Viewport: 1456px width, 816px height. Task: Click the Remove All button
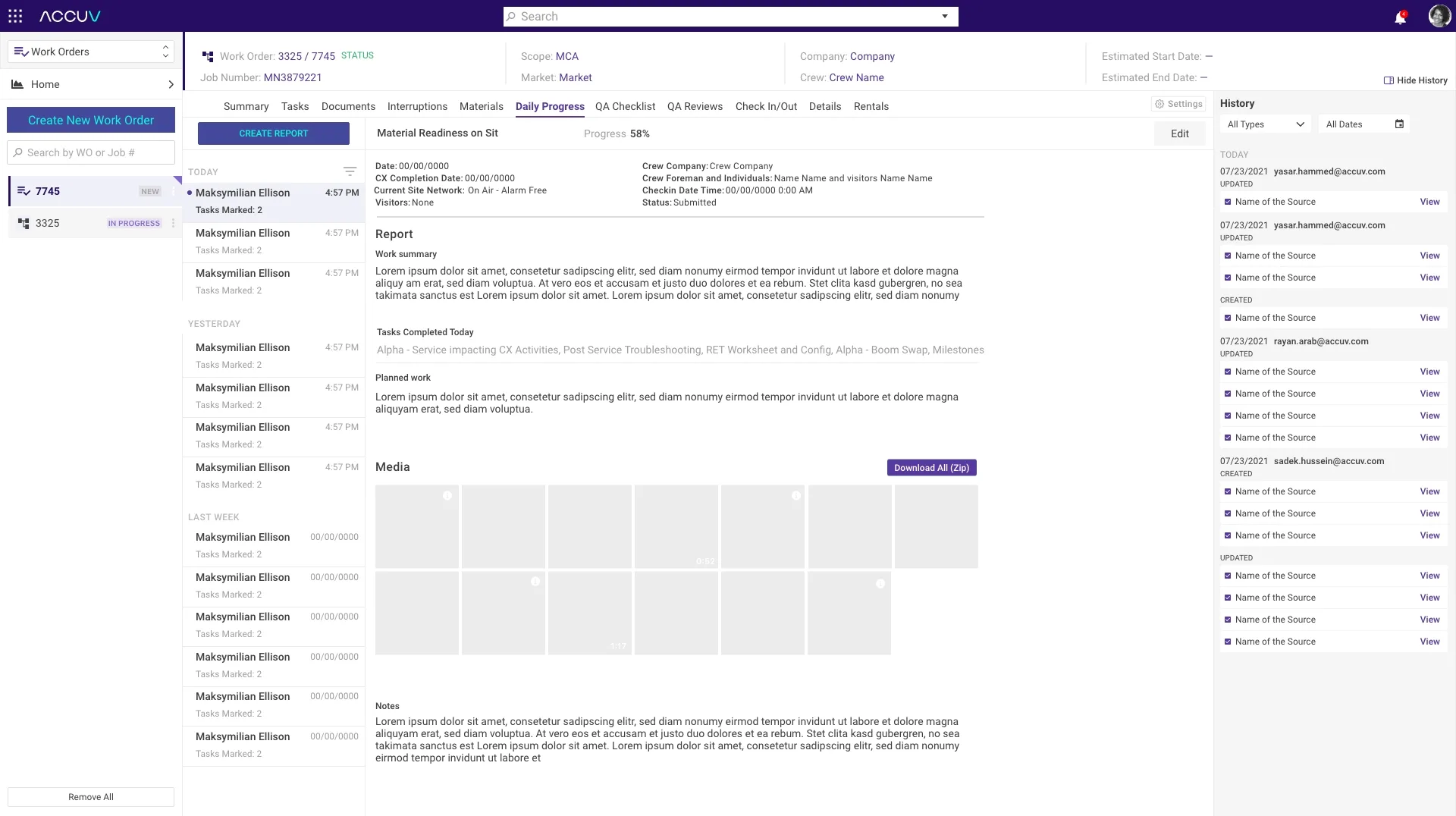tap(91, 797)
